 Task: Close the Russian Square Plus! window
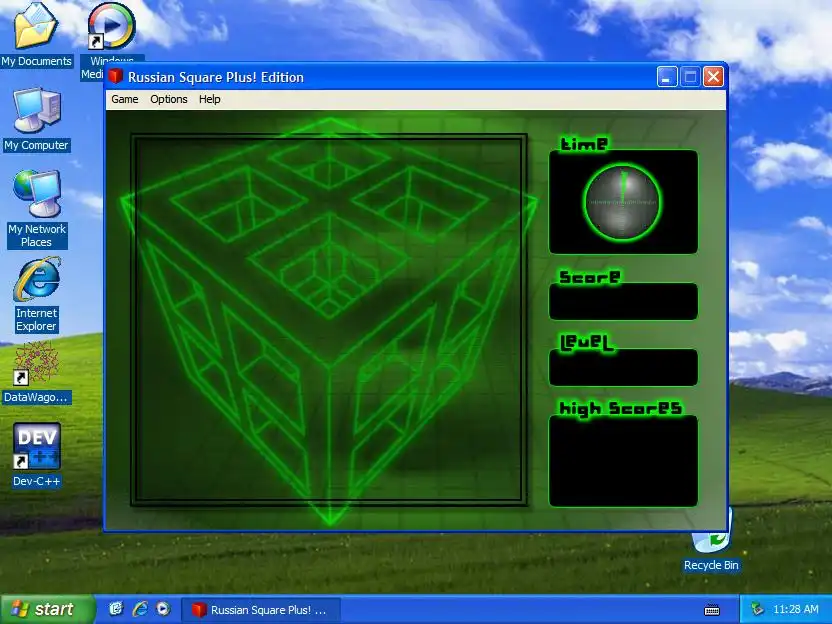714,77
